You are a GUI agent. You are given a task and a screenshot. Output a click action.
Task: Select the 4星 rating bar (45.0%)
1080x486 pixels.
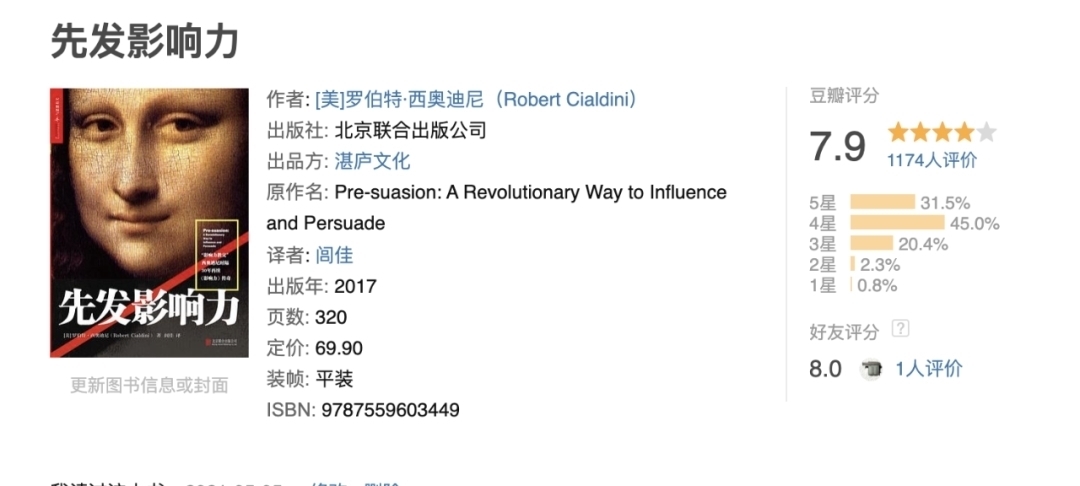point(897,223)
